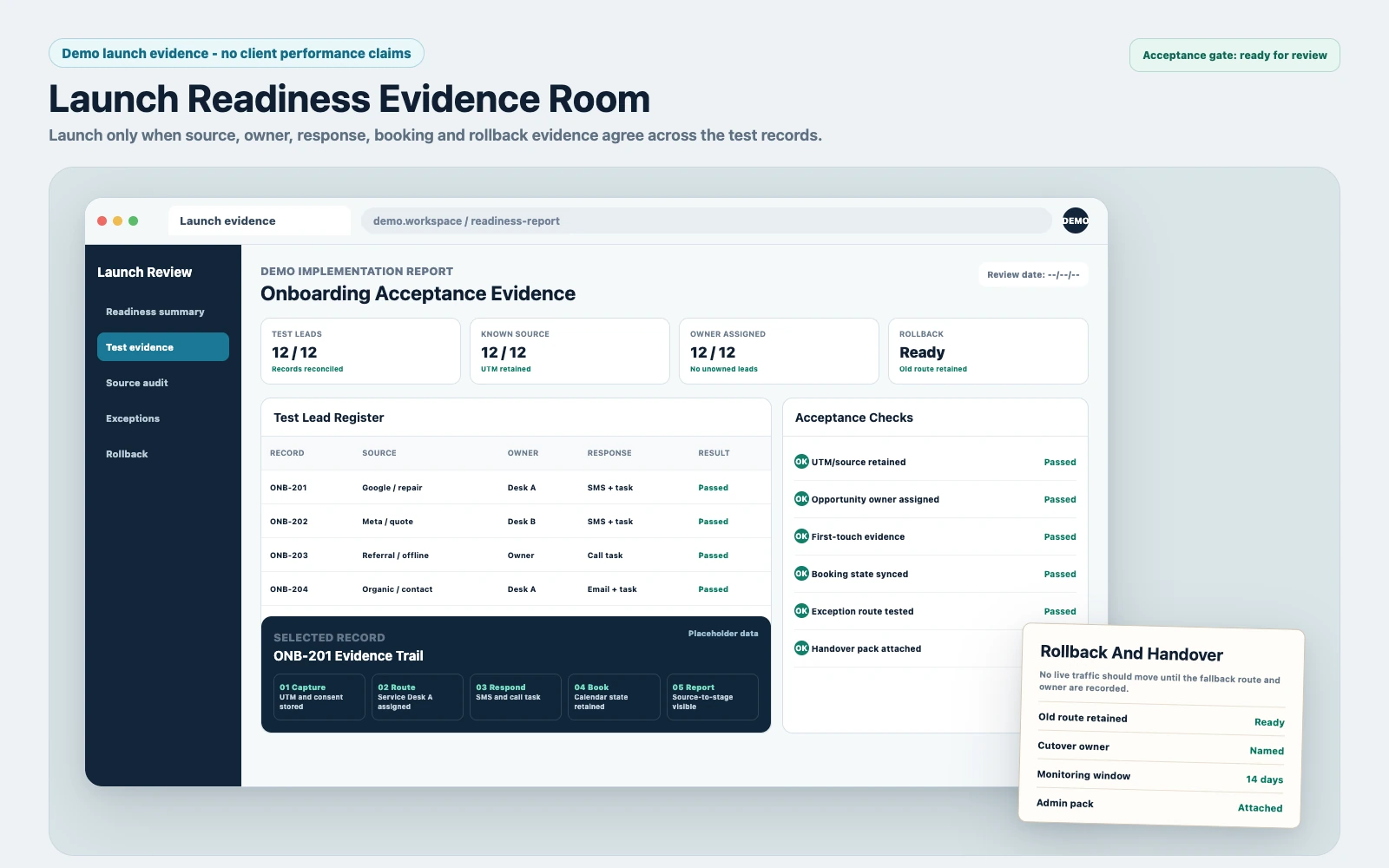This screenshot has width=1389, height=868.
Task: Open Rollback sidebar item
Action: (x=163, y=454)
